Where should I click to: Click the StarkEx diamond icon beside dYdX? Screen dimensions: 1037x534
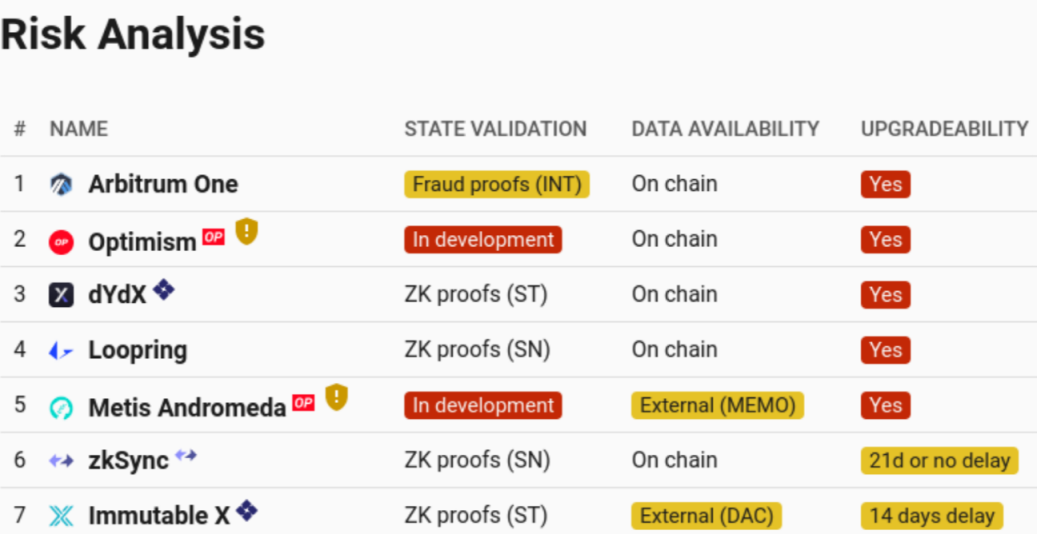164,290
